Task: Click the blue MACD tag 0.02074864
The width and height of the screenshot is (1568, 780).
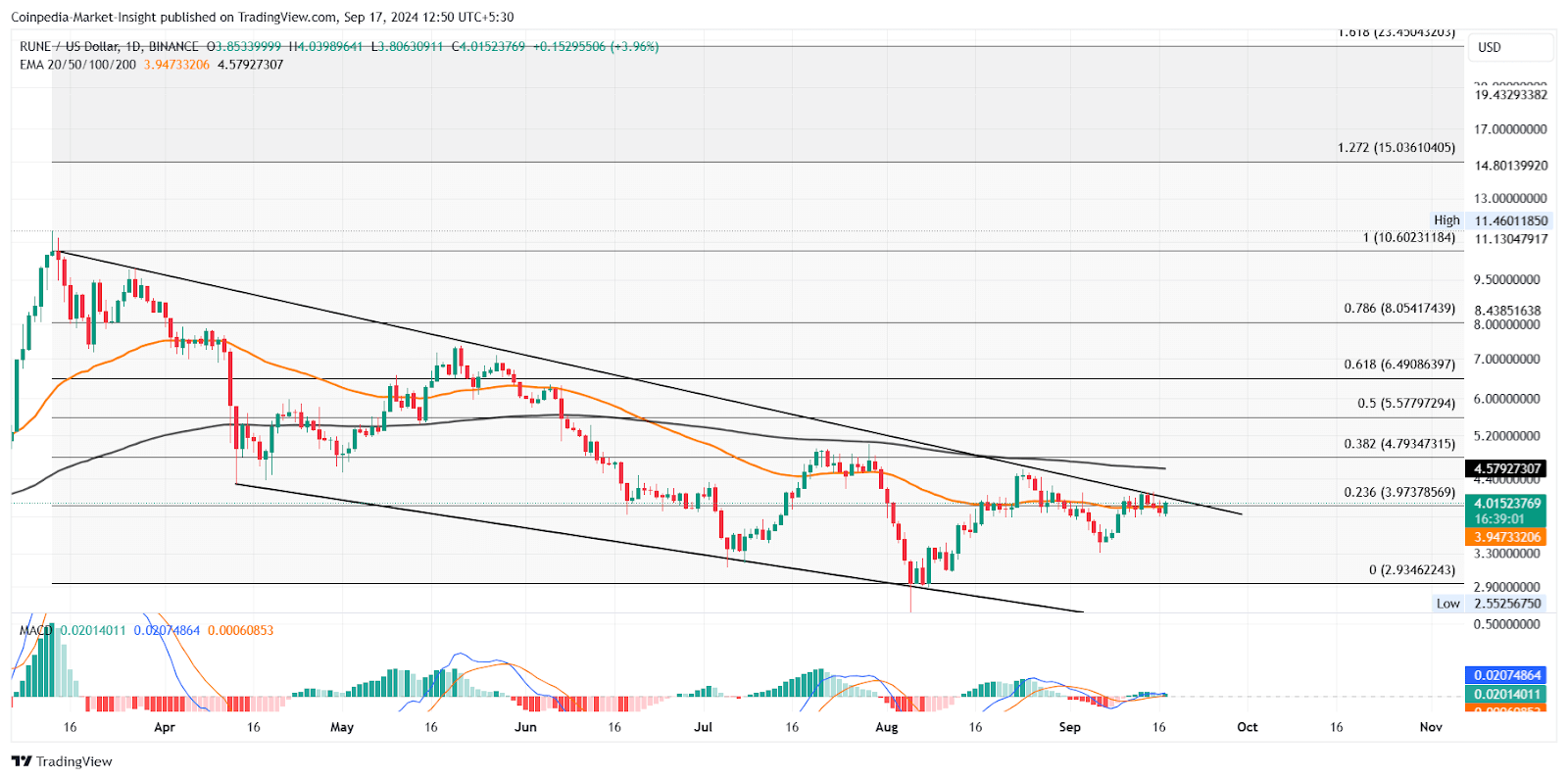Action: point(1506,675)
